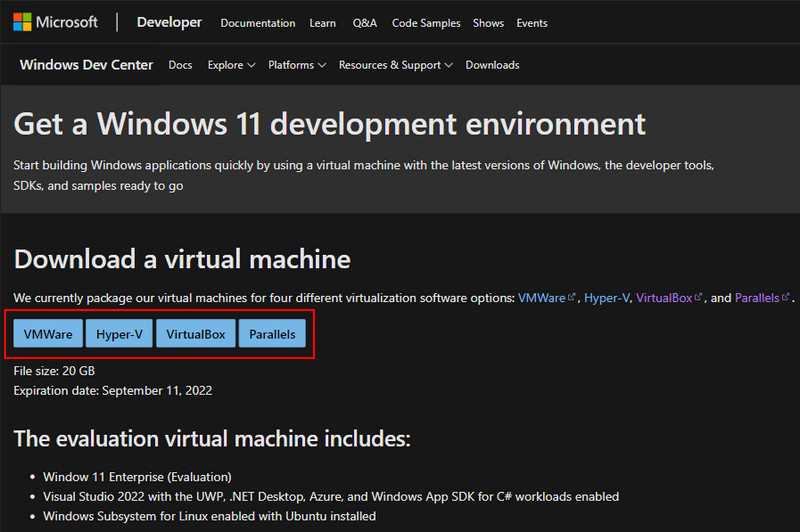Click the 'Visual Studio 2022' list item

click(331, 497)
